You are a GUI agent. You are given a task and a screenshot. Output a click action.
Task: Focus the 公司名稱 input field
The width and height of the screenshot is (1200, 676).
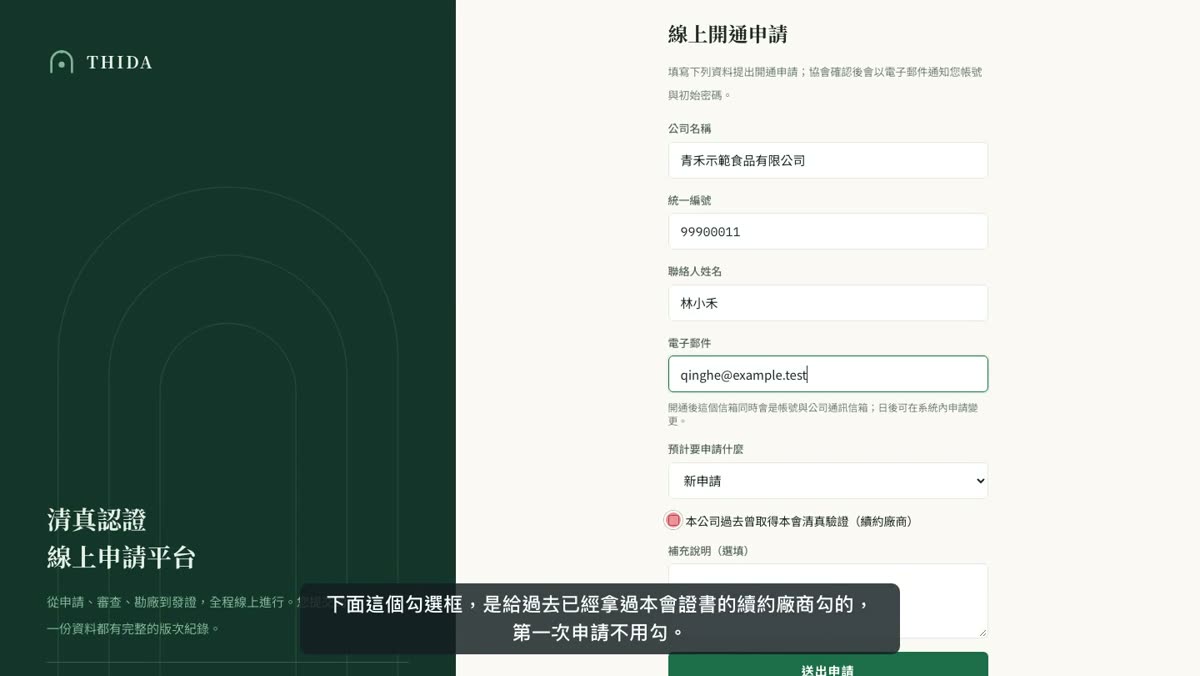click(x=828, y=160)
